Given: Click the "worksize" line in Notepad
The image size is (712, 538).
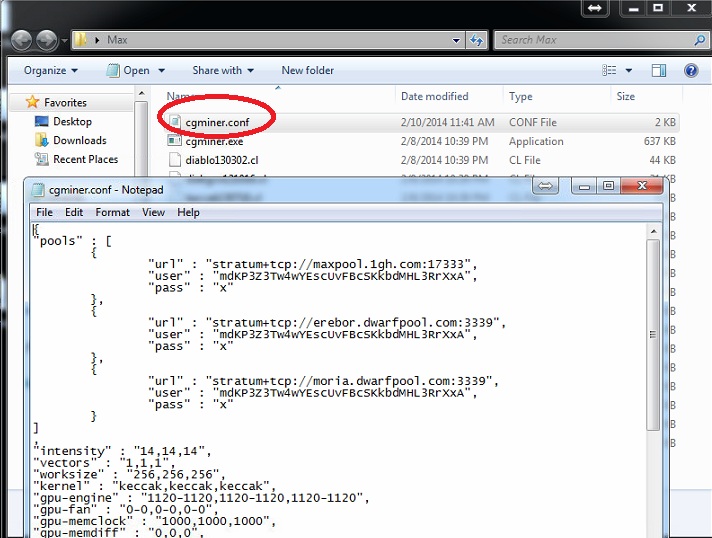Looking at the screenshot, I should [x=130, y=474].
